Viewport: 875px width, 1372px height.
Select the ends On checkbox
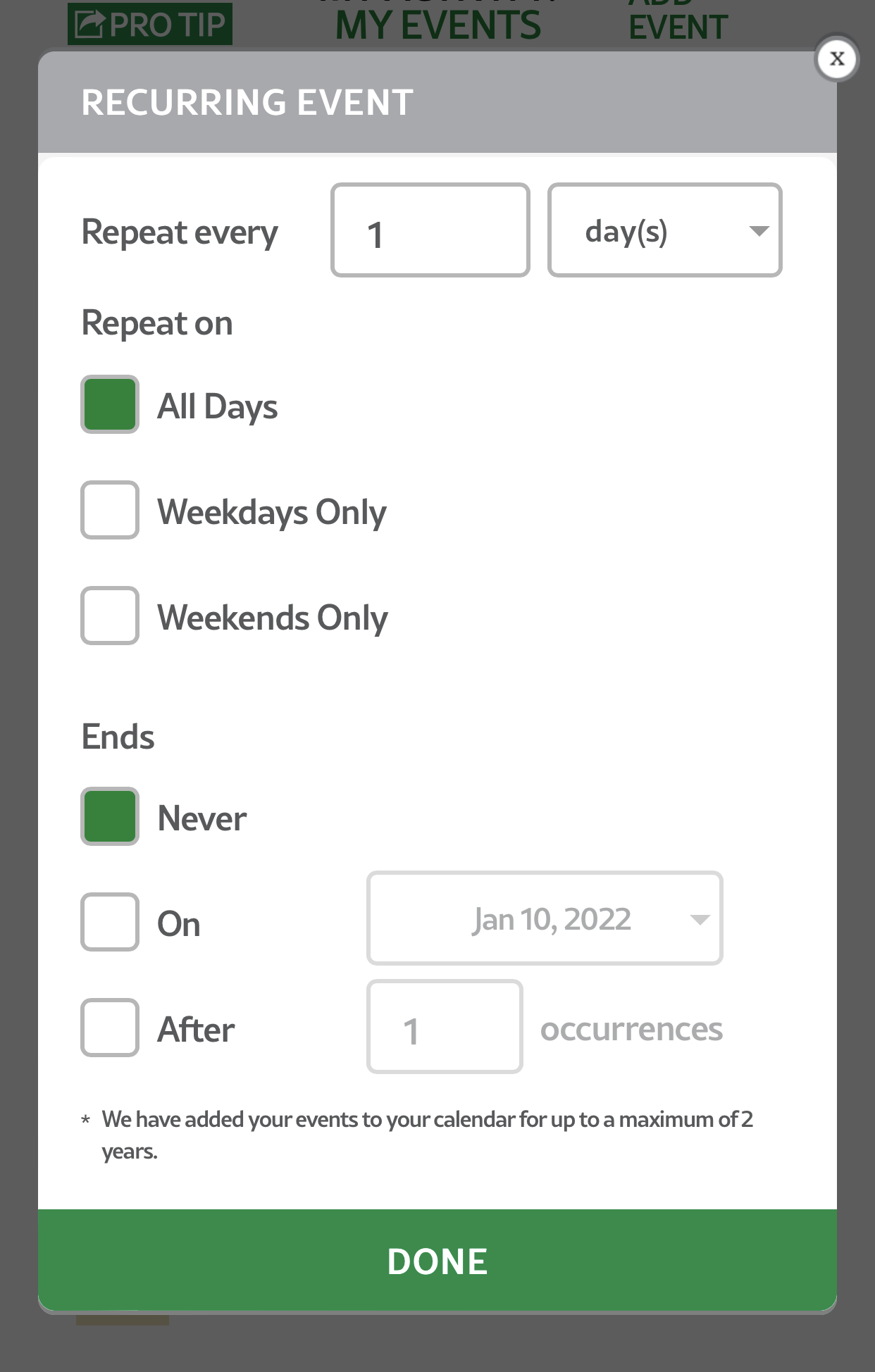point(110,923)
